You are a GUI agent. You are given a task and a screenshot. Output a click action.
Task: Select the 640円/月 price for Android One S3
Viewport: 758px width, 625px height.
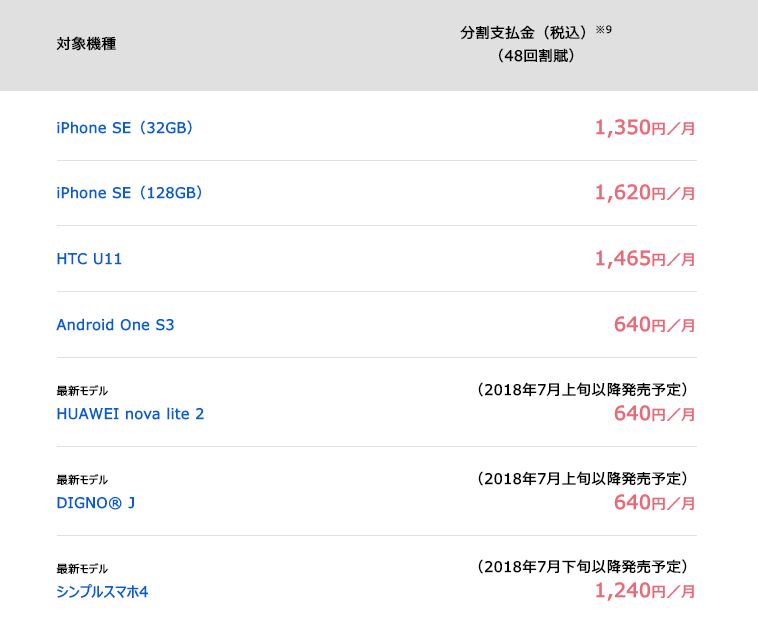pyautogui.click(x=655, y=324)
